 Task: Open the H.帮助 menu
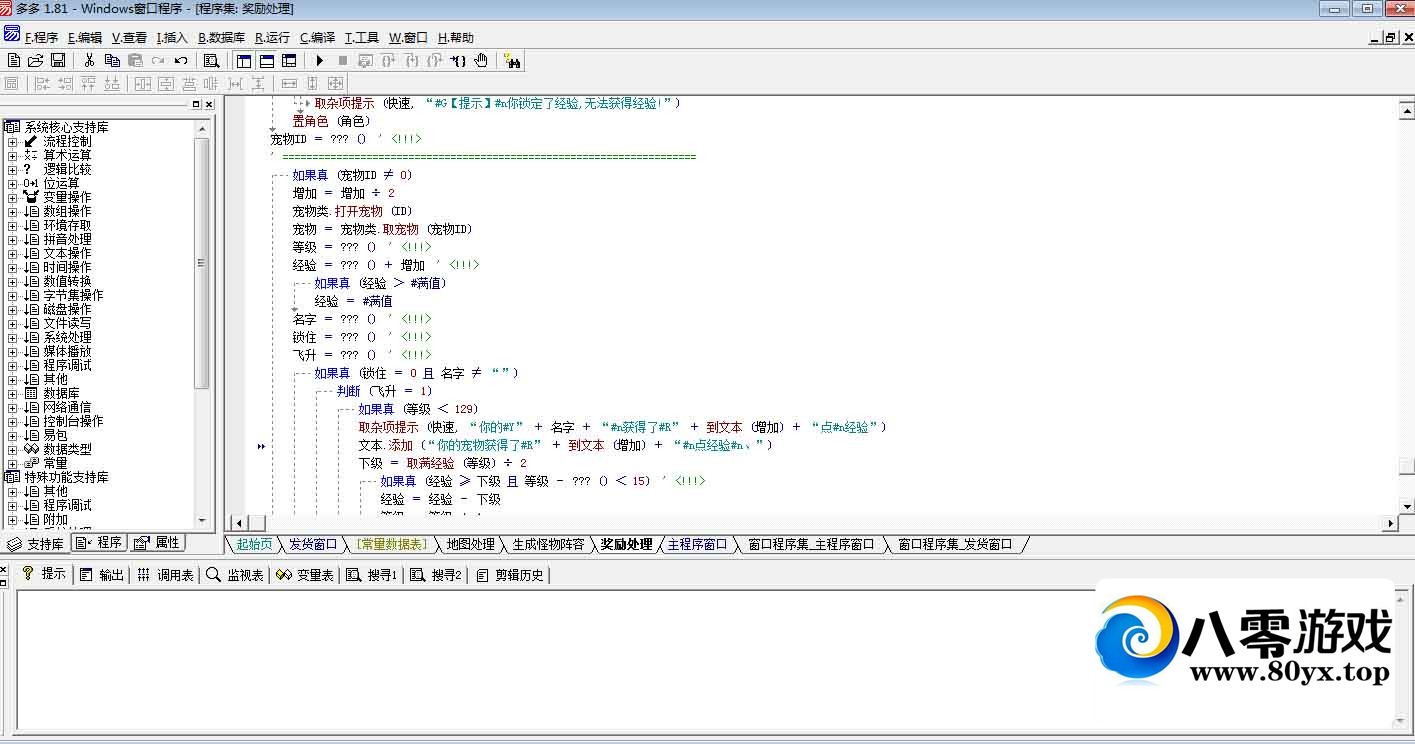(456, 37)
